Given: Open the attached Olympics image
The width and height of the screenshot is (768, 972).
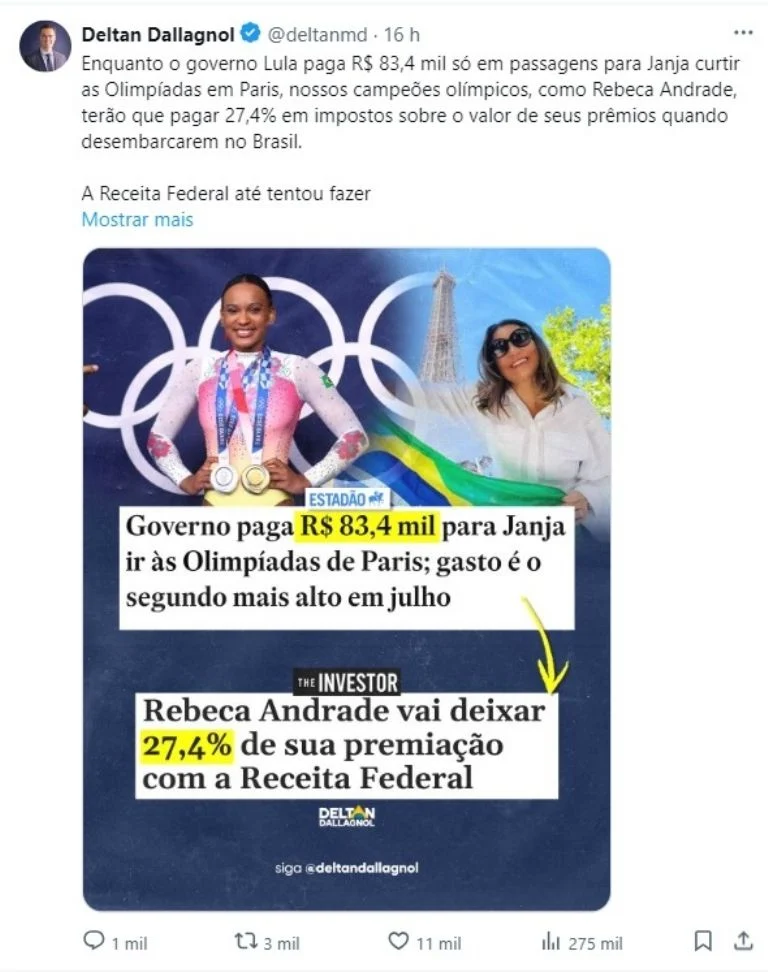Looking at the screenshot, I should tap(346, 579).
